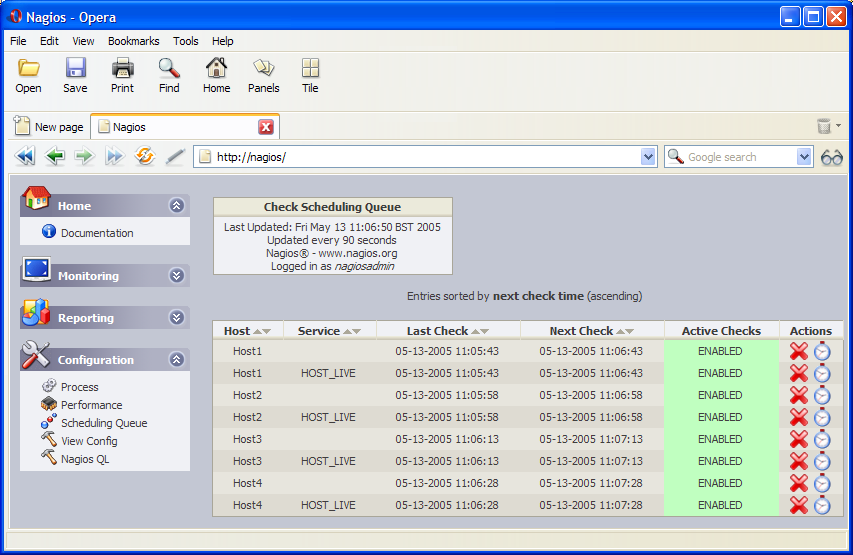Click next check time 05-13-2005 11:07:28 for Host4 HOST_LIVE
The height and width of the screenshot is (555, 853).
point(591,505)
